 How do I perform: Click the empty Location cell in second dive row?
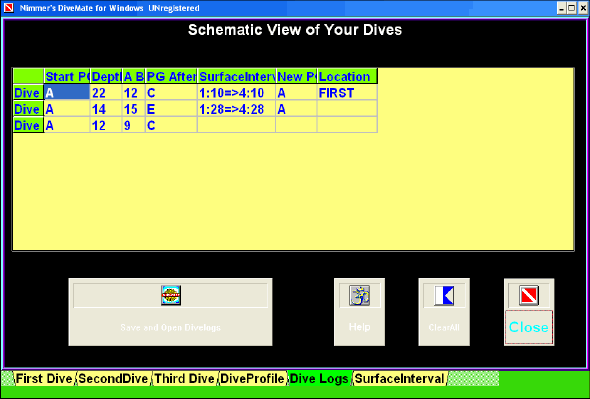pyautogui.click(x=347, y=109)
